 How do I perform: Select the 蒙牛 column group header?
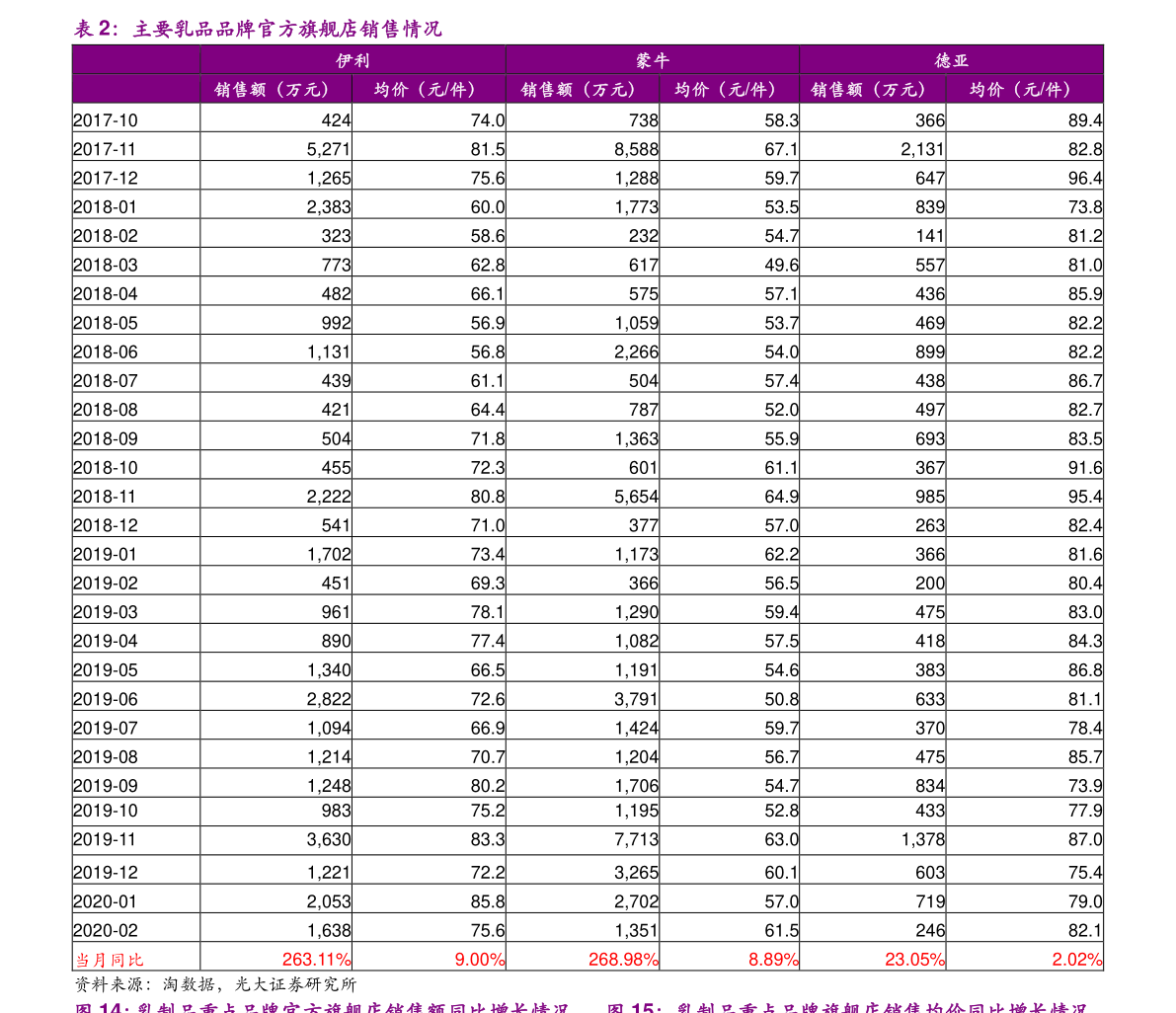[653, 61]
